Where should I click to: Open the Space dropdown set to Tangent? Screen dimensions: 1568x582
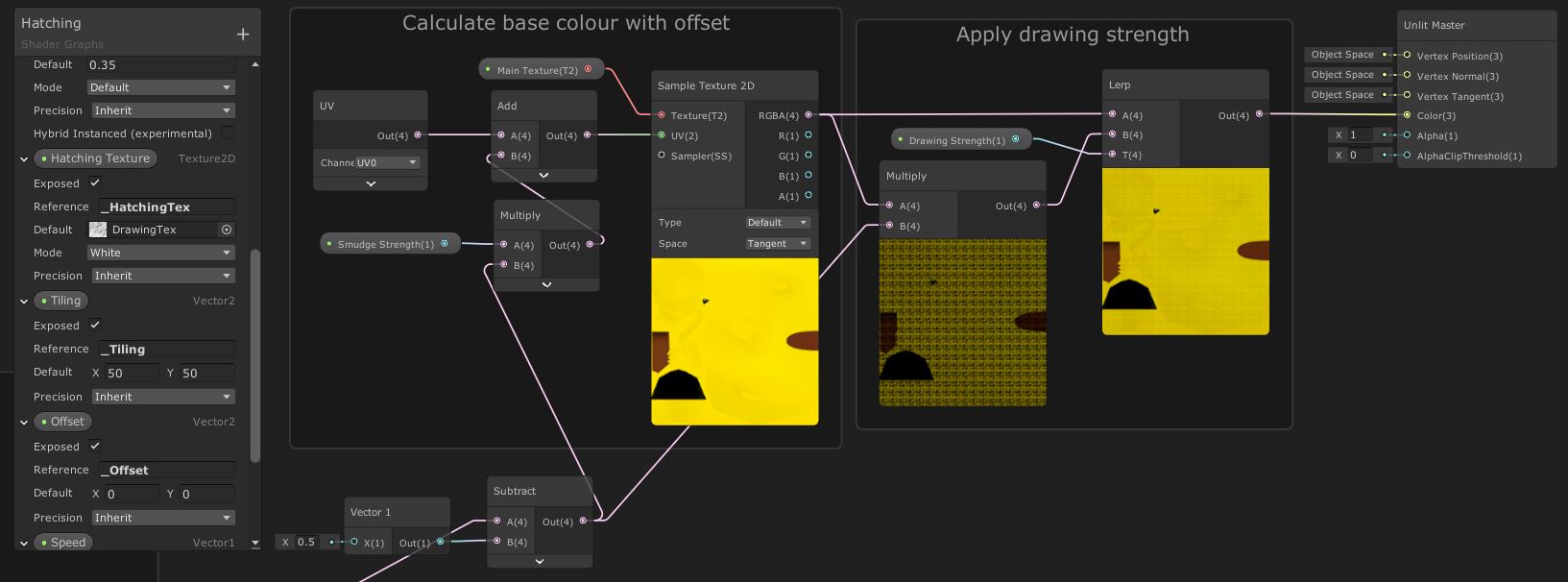tap(777, 244)
